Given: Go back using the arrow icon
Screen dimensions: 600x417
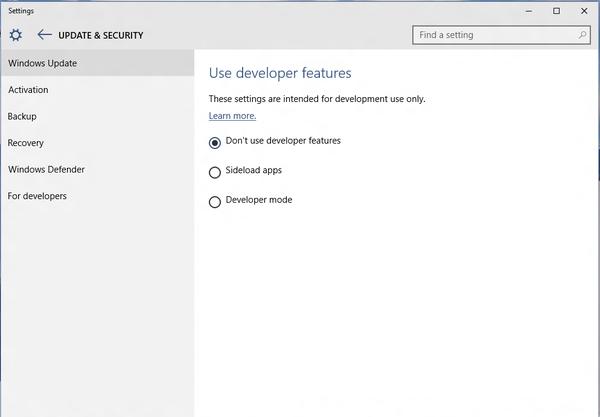Looking at the screenshot, I should [x=44, y=35].
